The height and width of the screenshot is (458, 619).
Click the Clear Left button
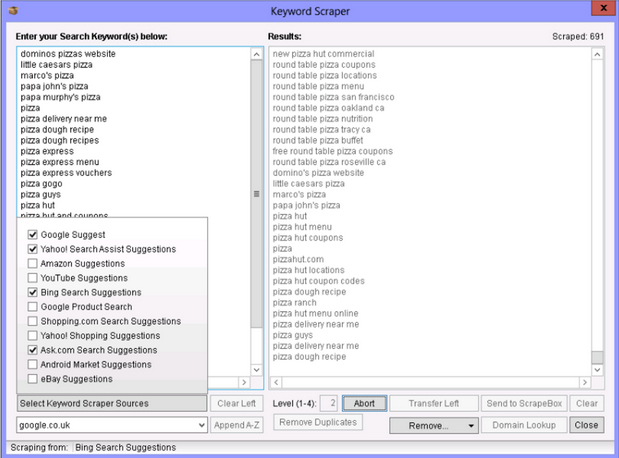point(236,403)
